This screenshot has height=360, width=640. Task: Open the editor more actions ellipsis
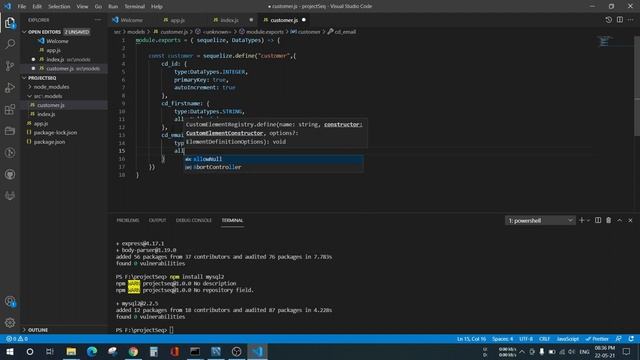coord(631,20)
